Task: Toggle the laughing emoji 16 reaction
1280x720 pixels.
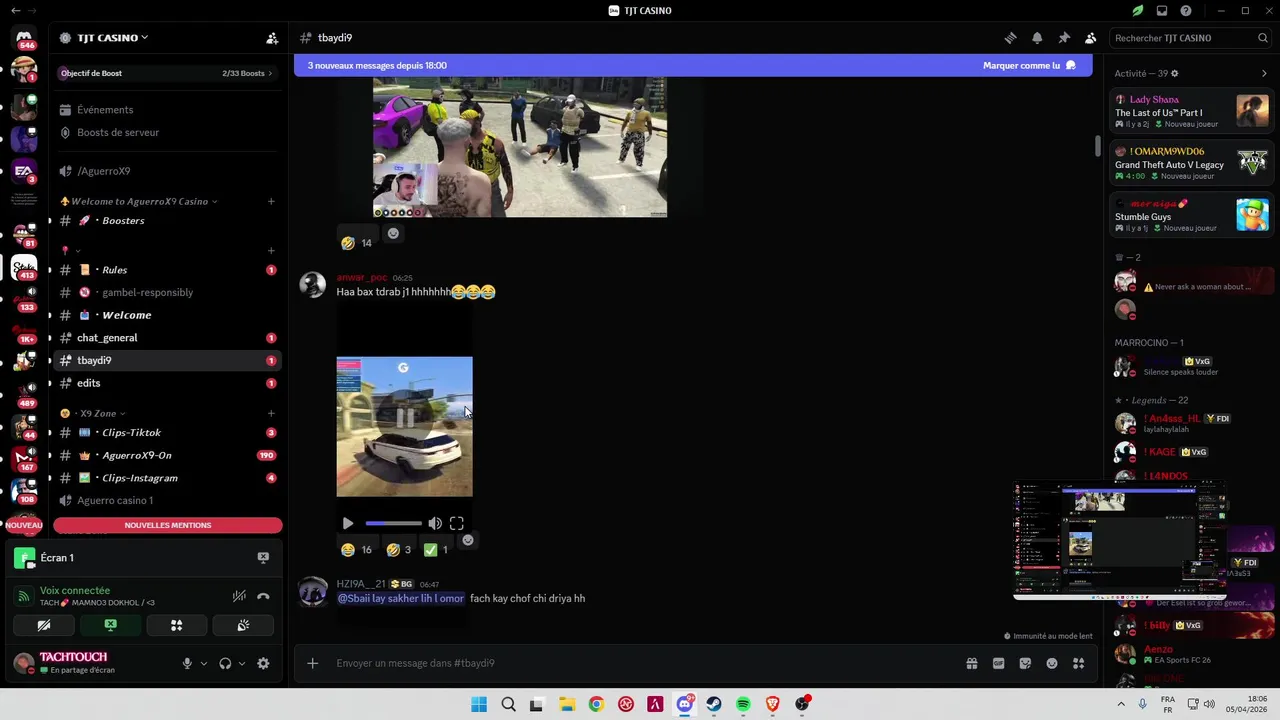Action: (356, 549)
